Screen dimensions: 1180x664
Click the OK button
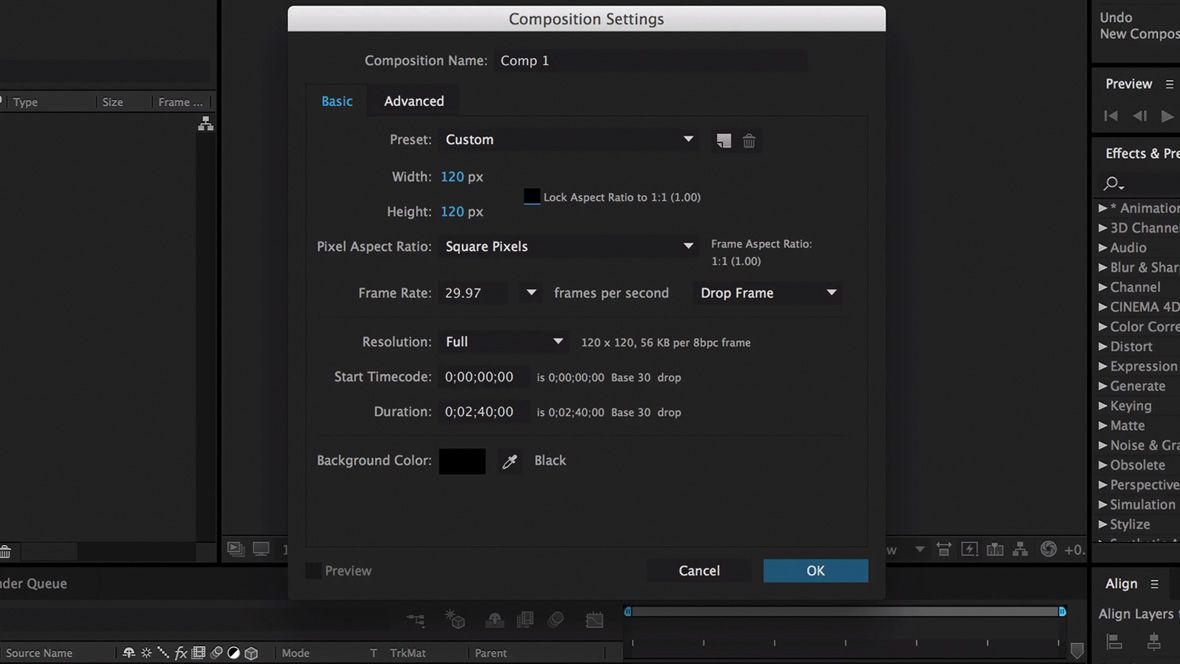(815, 570)
